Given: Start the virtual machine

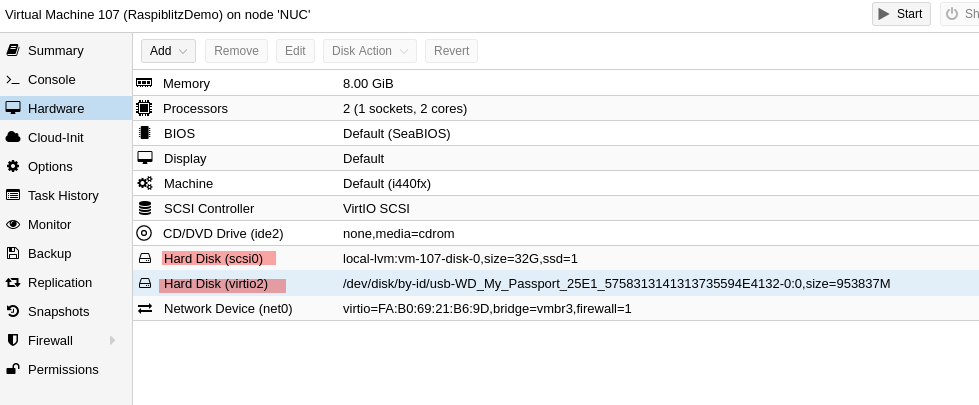Looking at the screenshot, I should 901,14.
